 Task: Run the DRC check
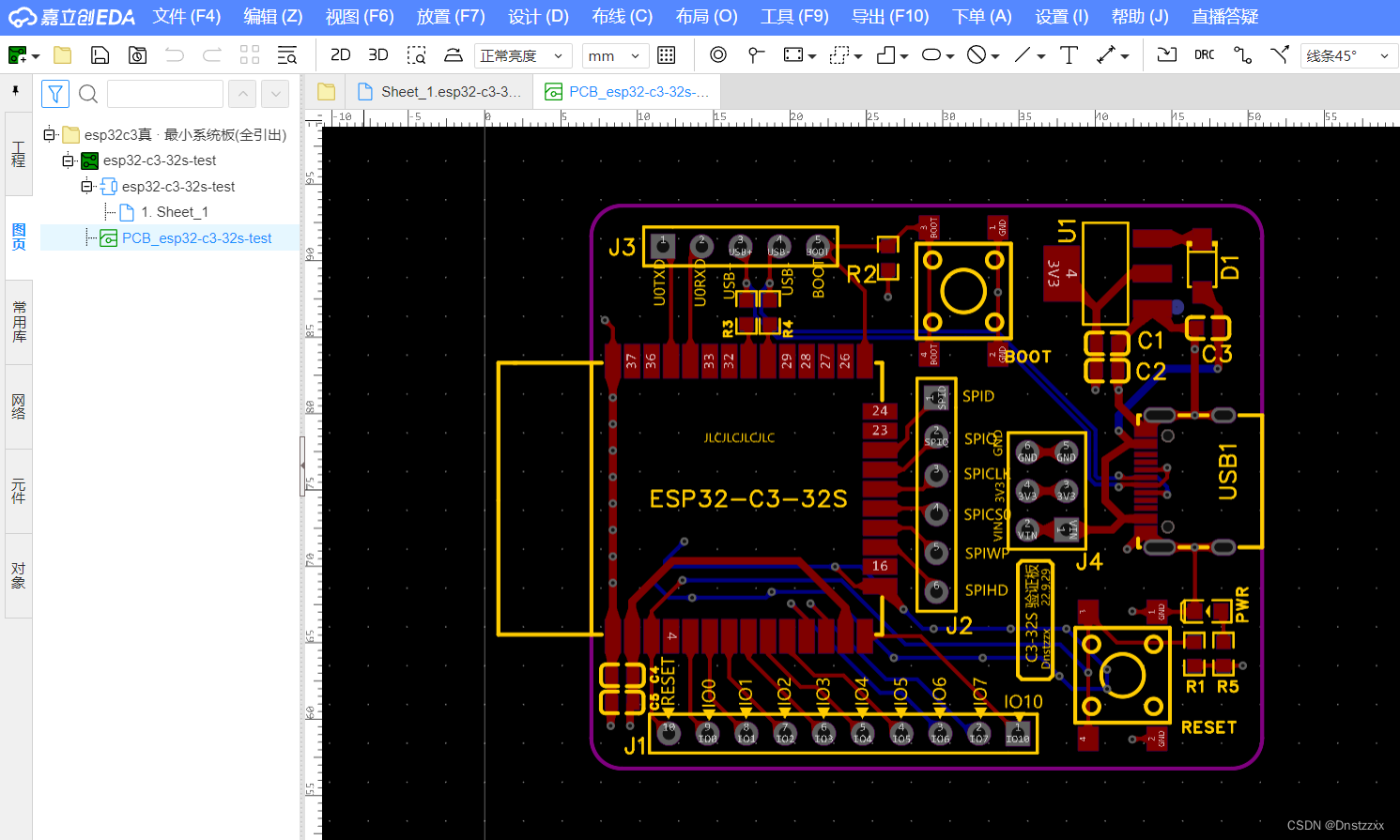click(x=1205, y=55)
